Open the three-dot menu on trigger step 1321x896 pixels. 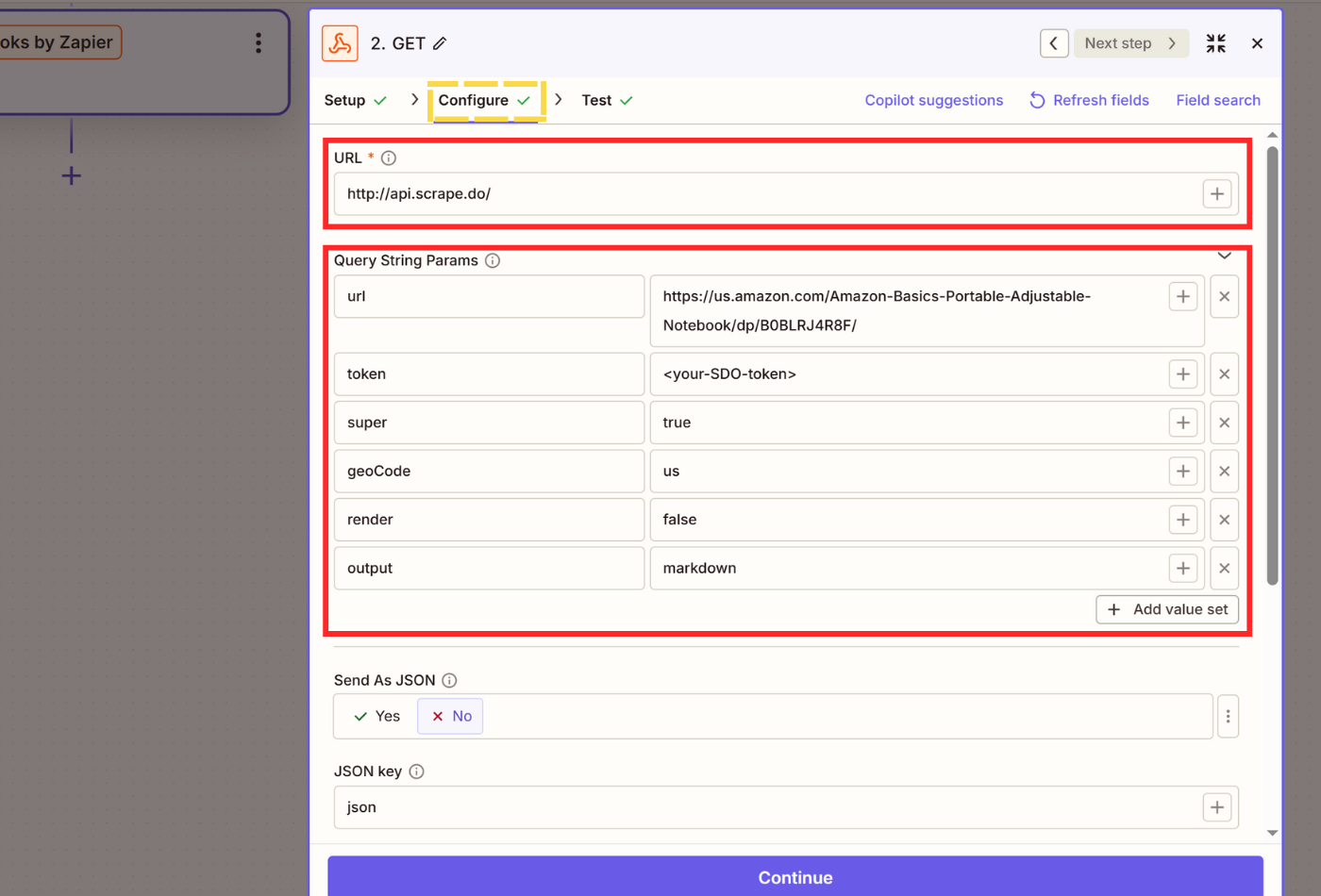[258, 43]
